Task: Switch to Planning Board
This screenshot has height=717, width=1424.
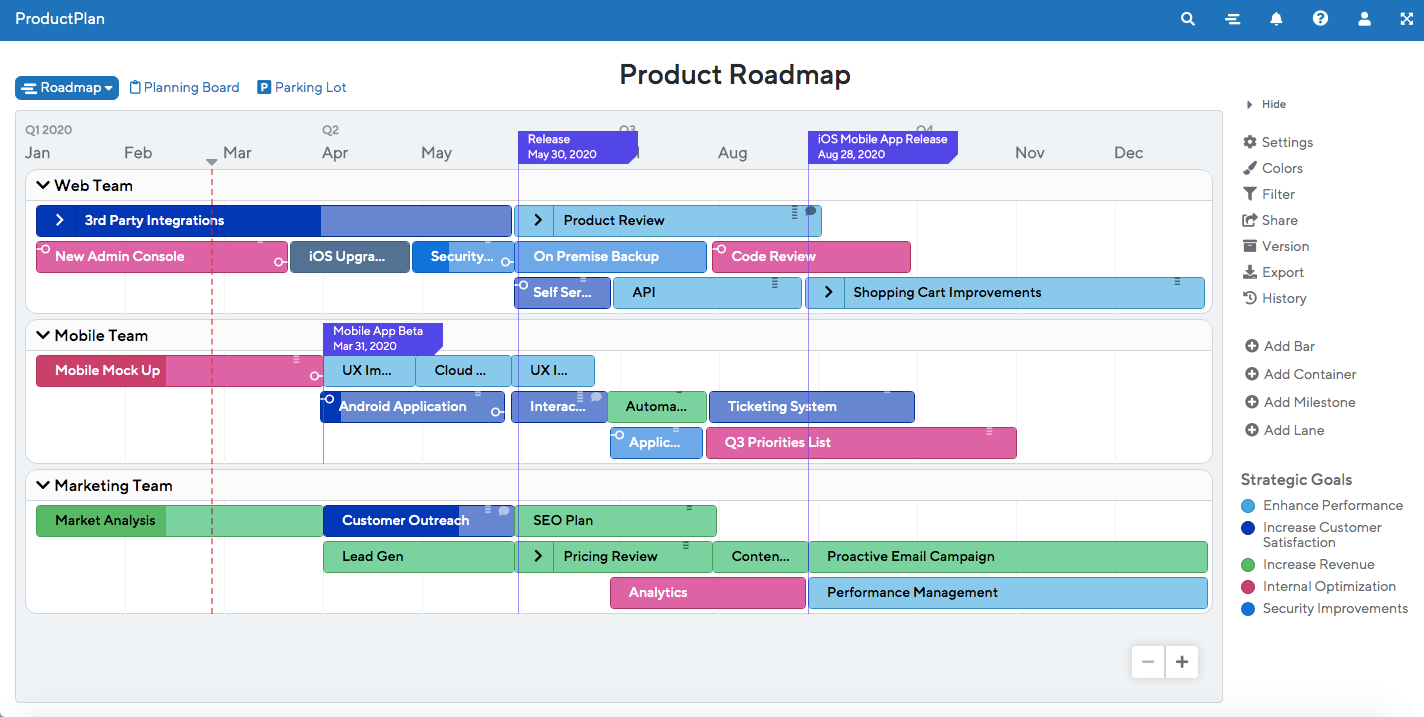Action: [185, 88]
